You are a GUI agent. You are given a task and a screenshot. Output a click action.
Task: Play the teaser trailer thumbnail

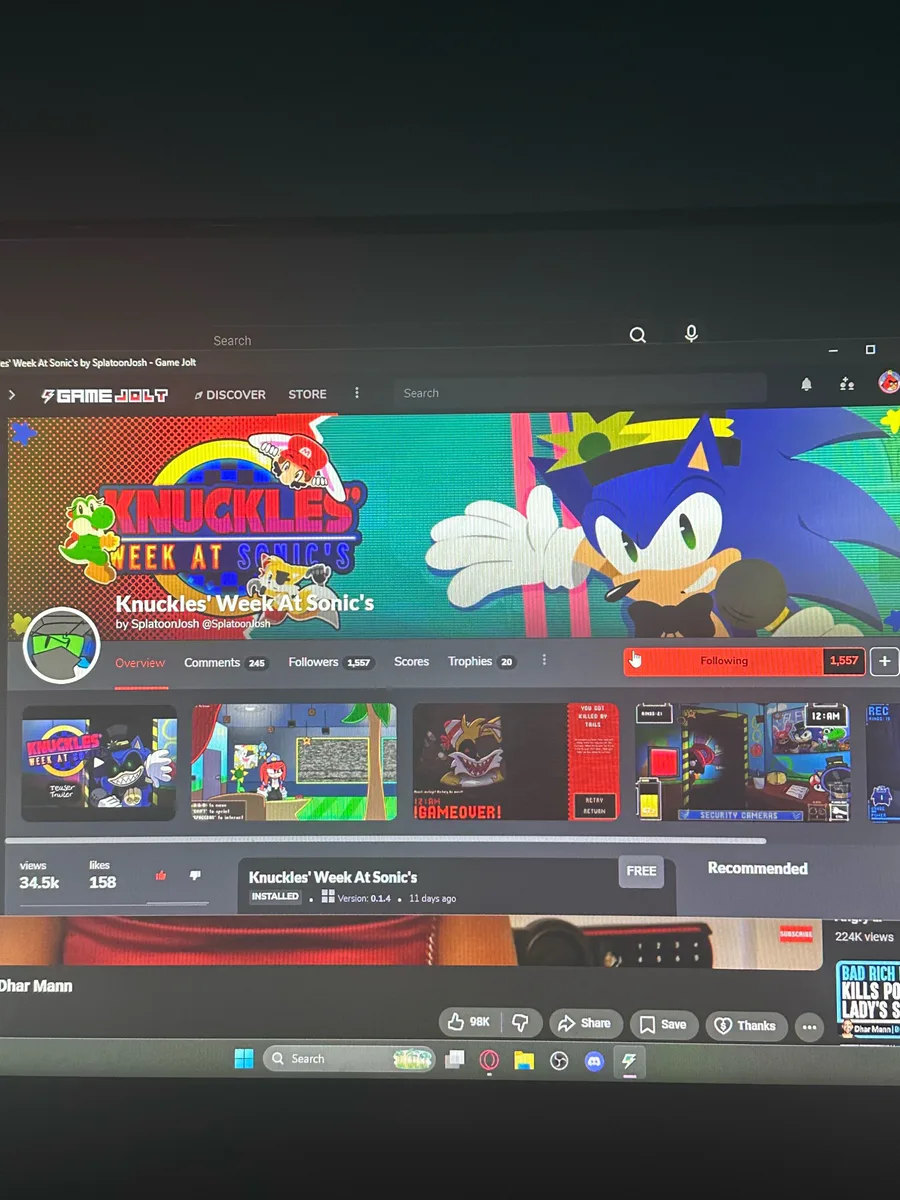click(x=99, y=763)
